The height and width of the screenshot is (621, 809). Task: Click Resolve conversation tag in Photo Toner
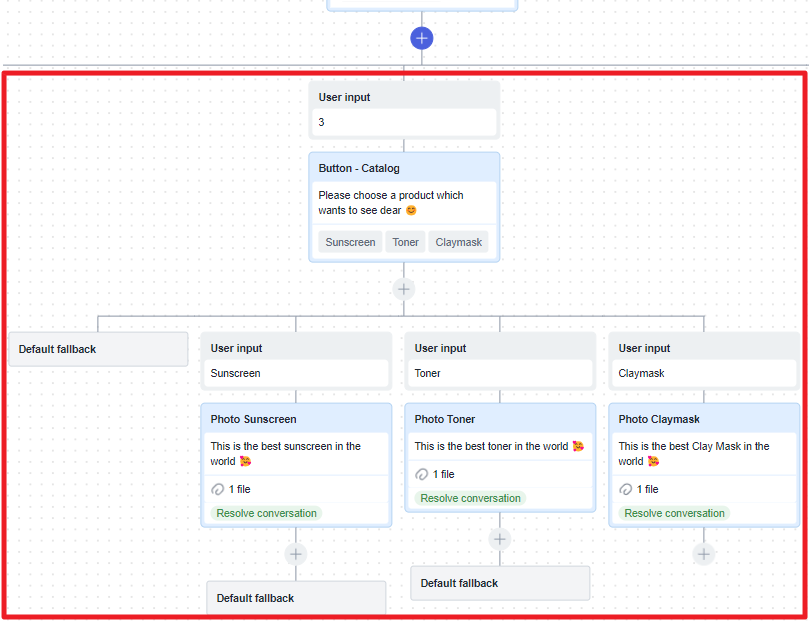click(x=470, y=498)
